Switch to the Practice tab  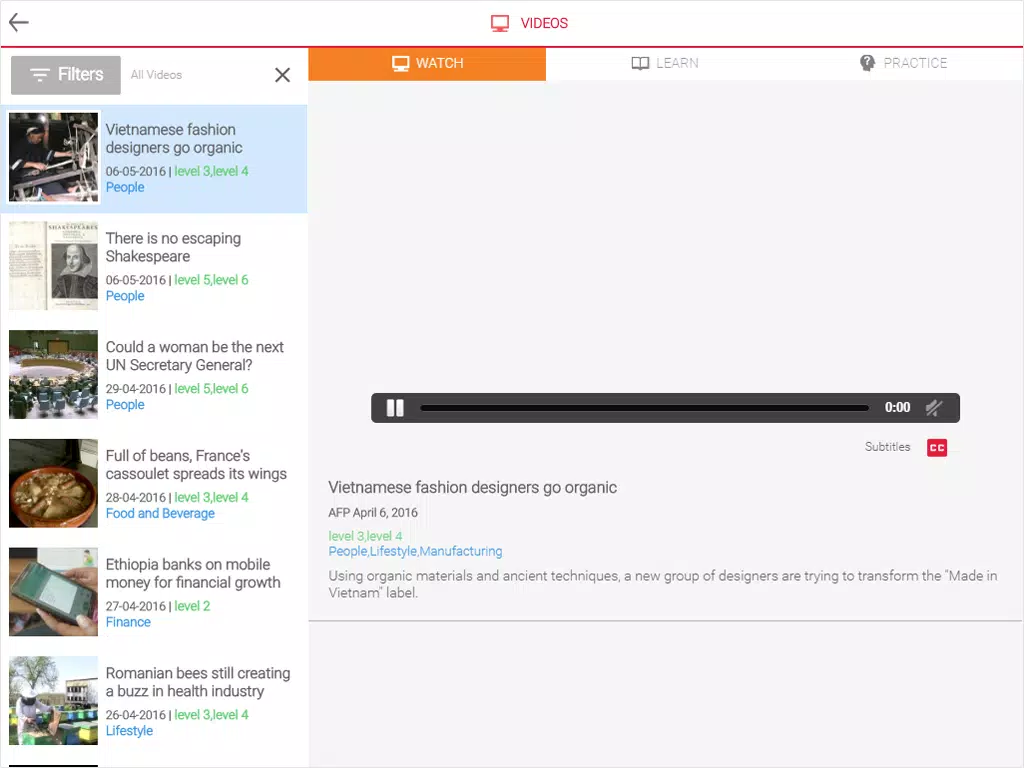click(x=903, y=63)
